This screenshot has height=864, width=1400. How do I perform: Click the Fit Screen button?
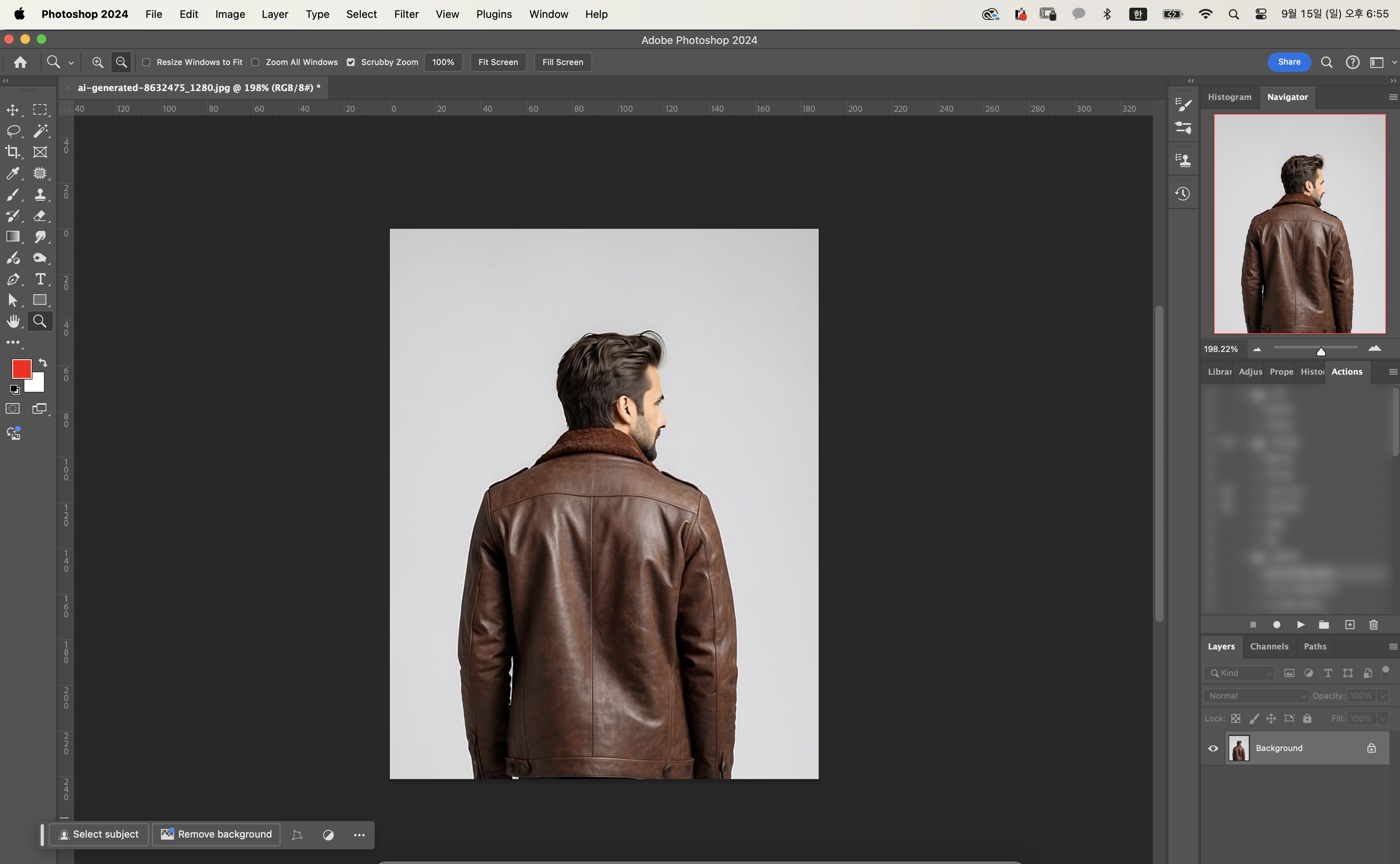point(498,62)
